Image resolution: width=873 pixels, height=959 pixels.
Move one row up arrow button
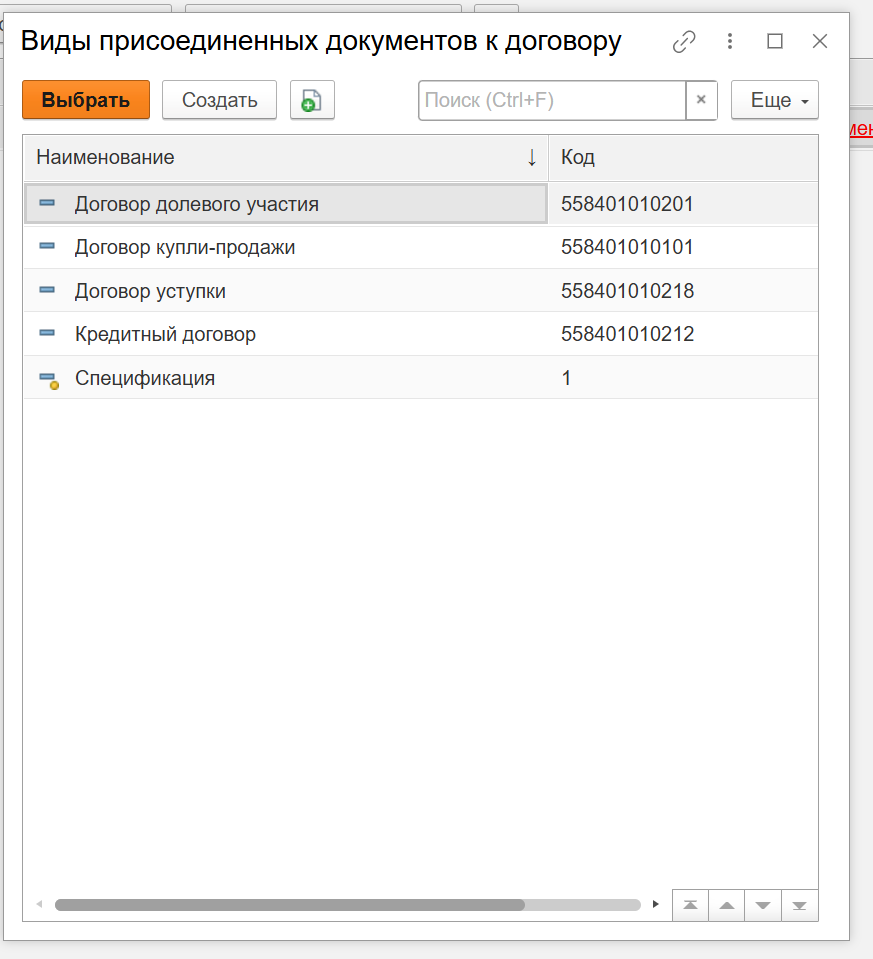point(727,905)
